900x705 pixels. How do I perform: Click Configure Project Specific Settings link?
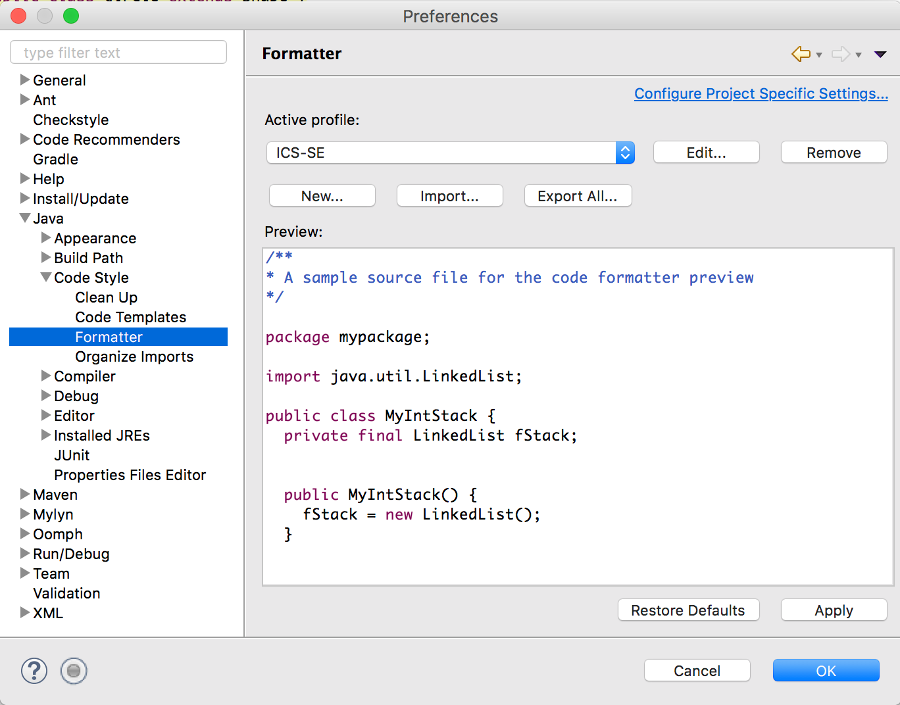click(760, 93)
